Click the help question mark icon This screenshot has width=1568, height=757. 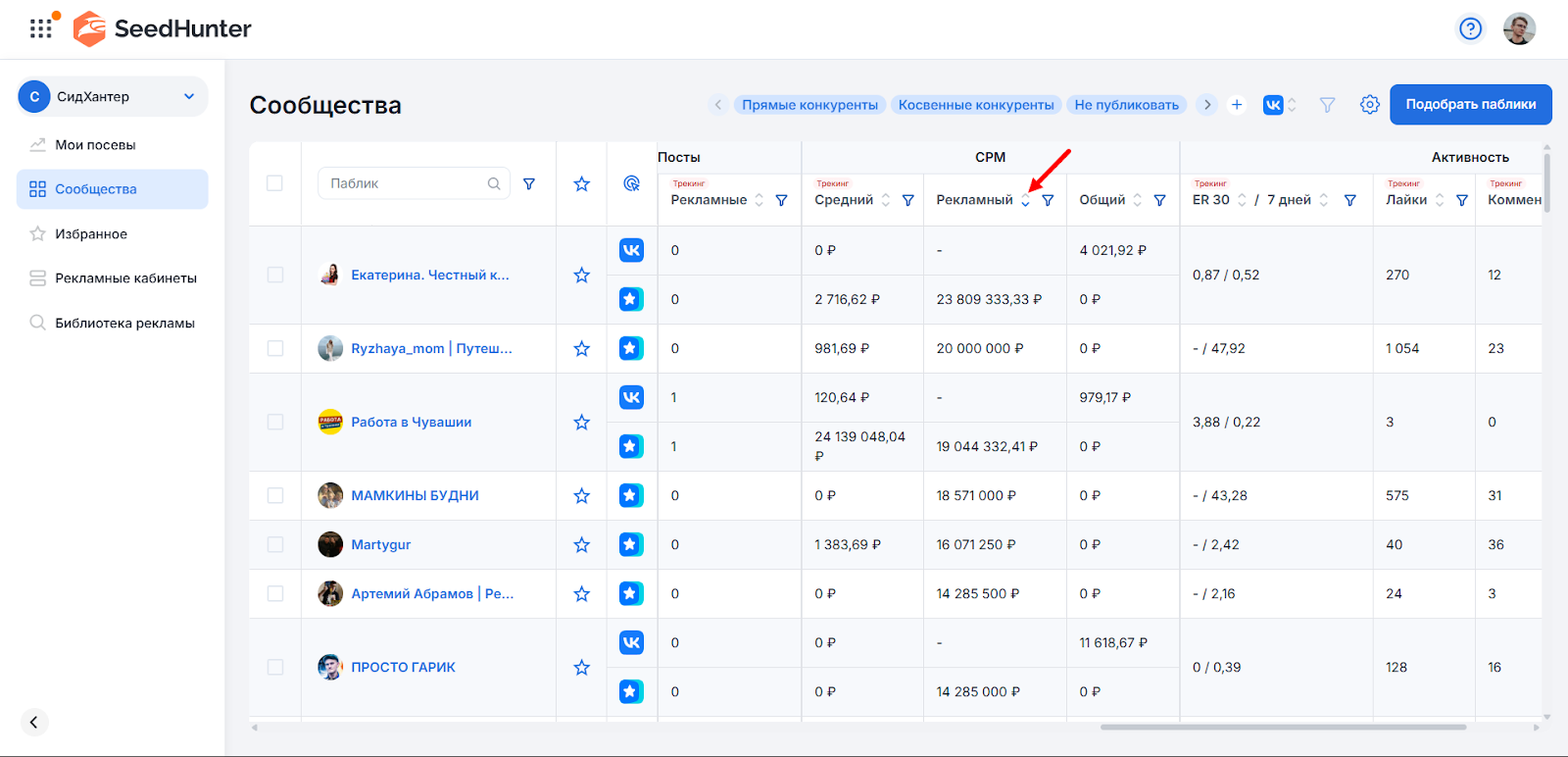(1470, 28)
